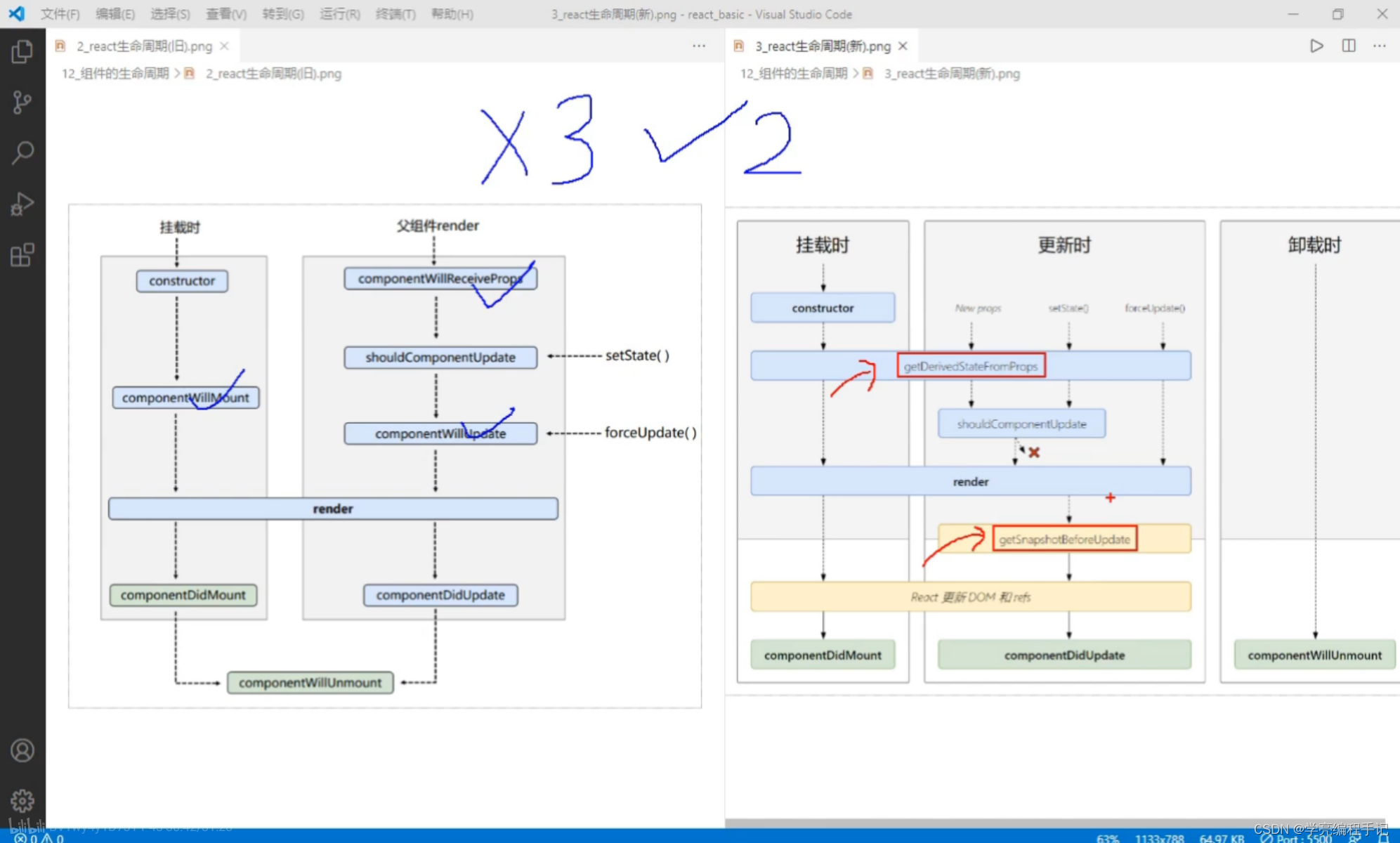The width and height of the screenshot is (1400, 843).
Task: Click 12_组件的生命周期 in right breadcrumb
Action: pyautogui.click(x=794, y=73)
